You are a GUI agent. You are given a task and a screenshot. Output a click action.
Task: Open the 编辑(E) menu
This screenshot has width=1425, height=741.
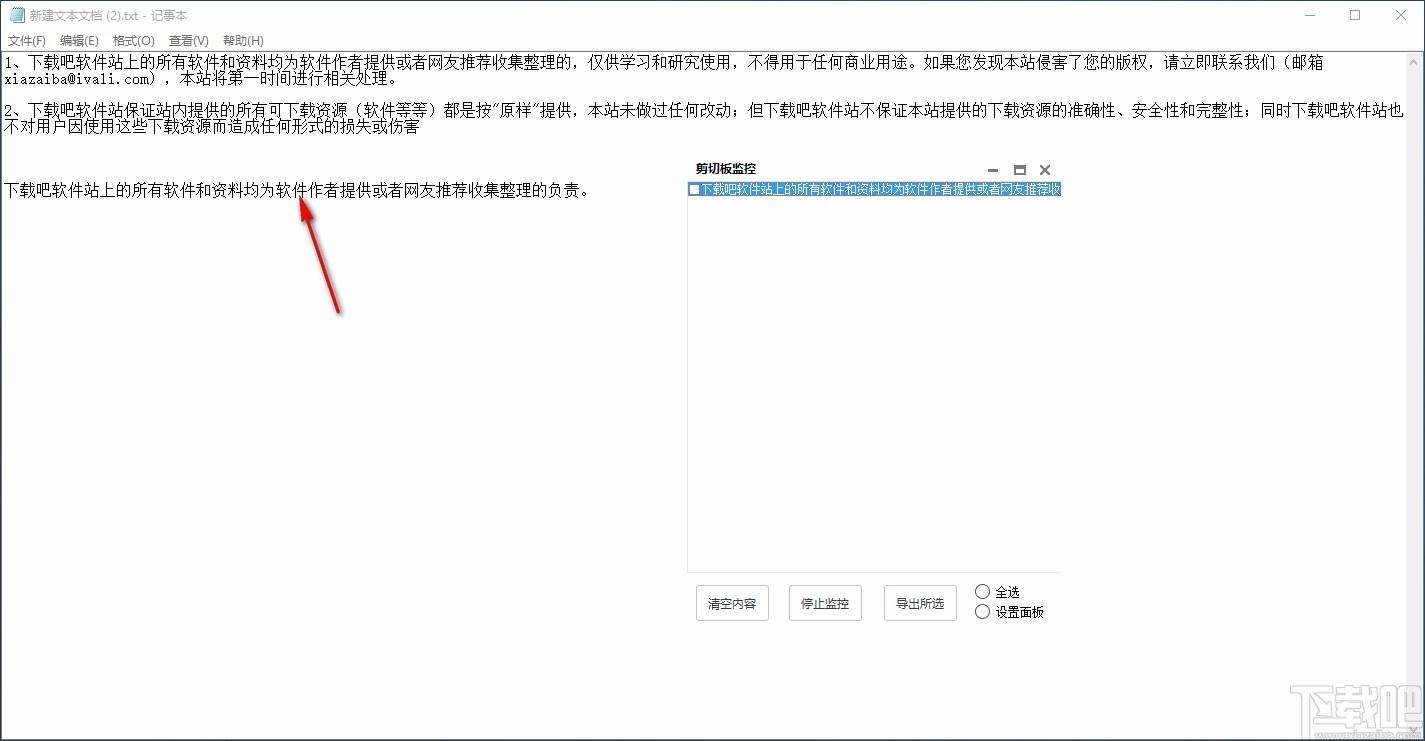tap(79, 41)
